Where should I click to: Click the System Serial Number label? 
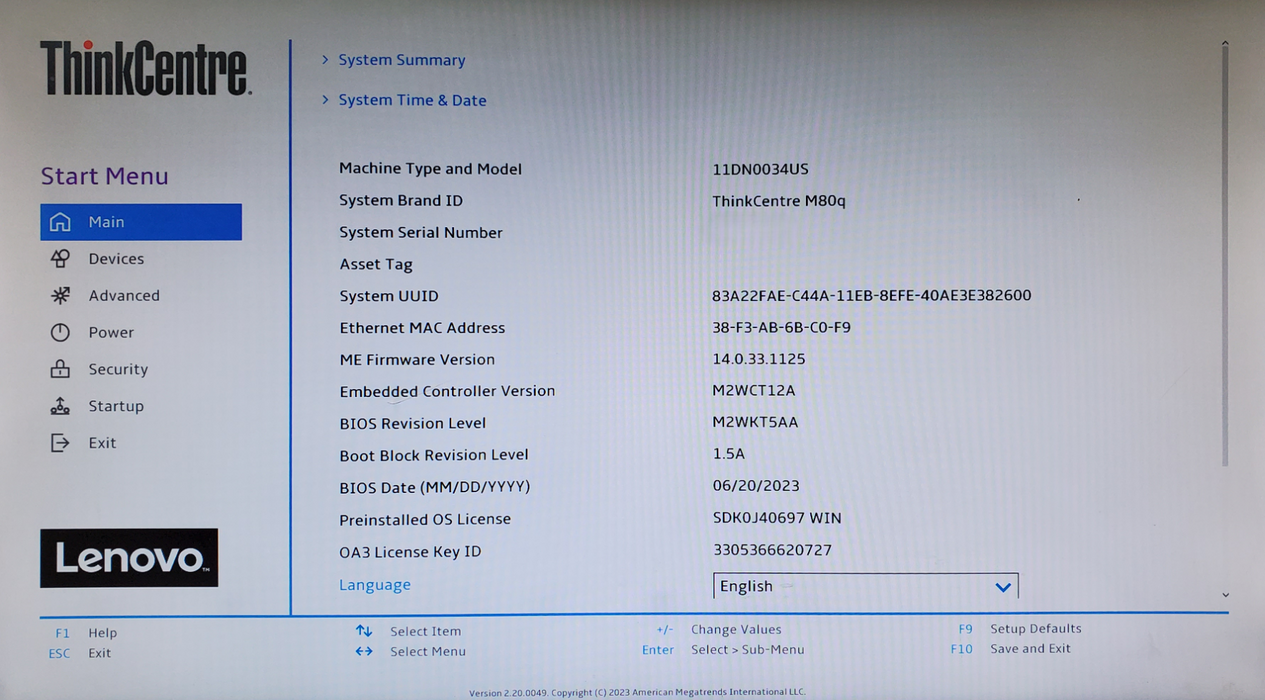click(x=421, y=233)
